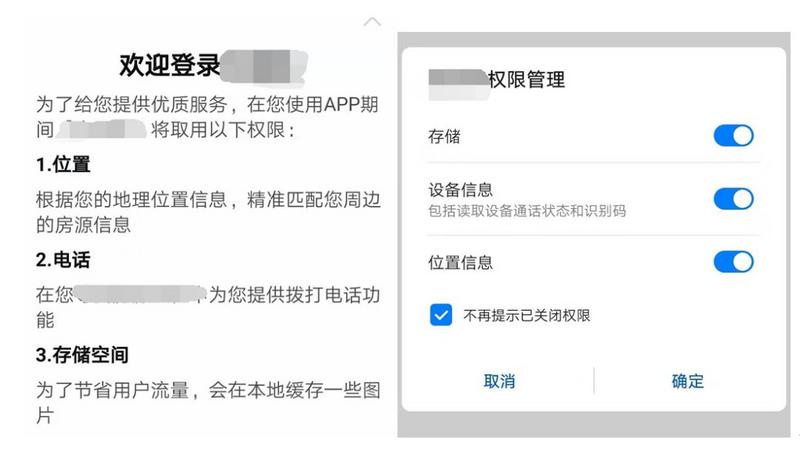The width and height of the screenshot is (800, 450).
Task: Click the 设备信息 label
Action: pos(461,190)
